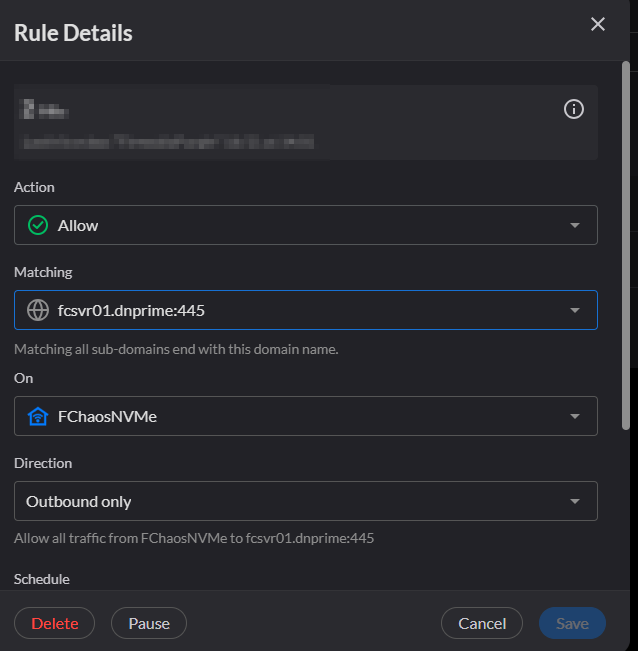Click the Schedule section label
638x651 pixels.
click(x=42, y=579)
